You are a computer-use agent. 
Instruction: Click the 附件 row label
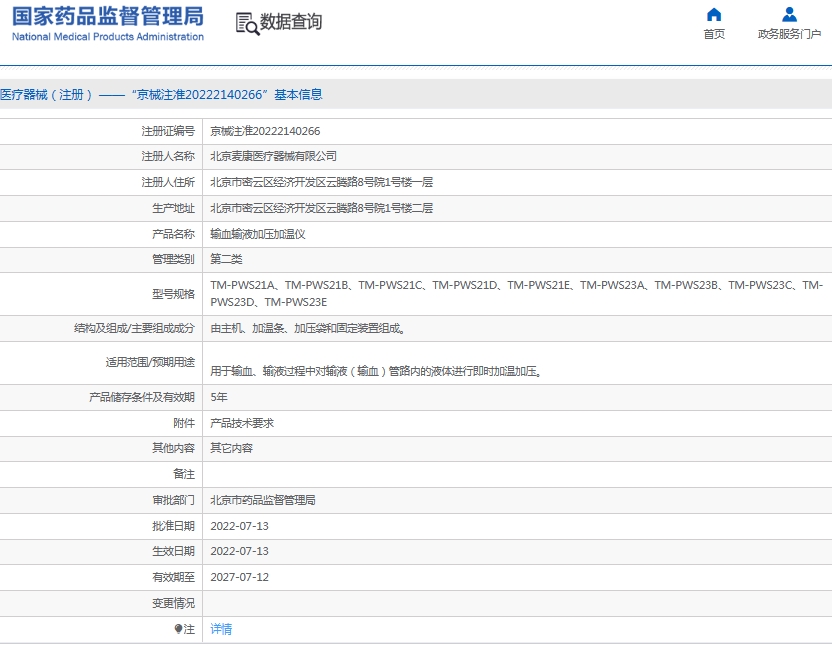(x=184, y=423)
